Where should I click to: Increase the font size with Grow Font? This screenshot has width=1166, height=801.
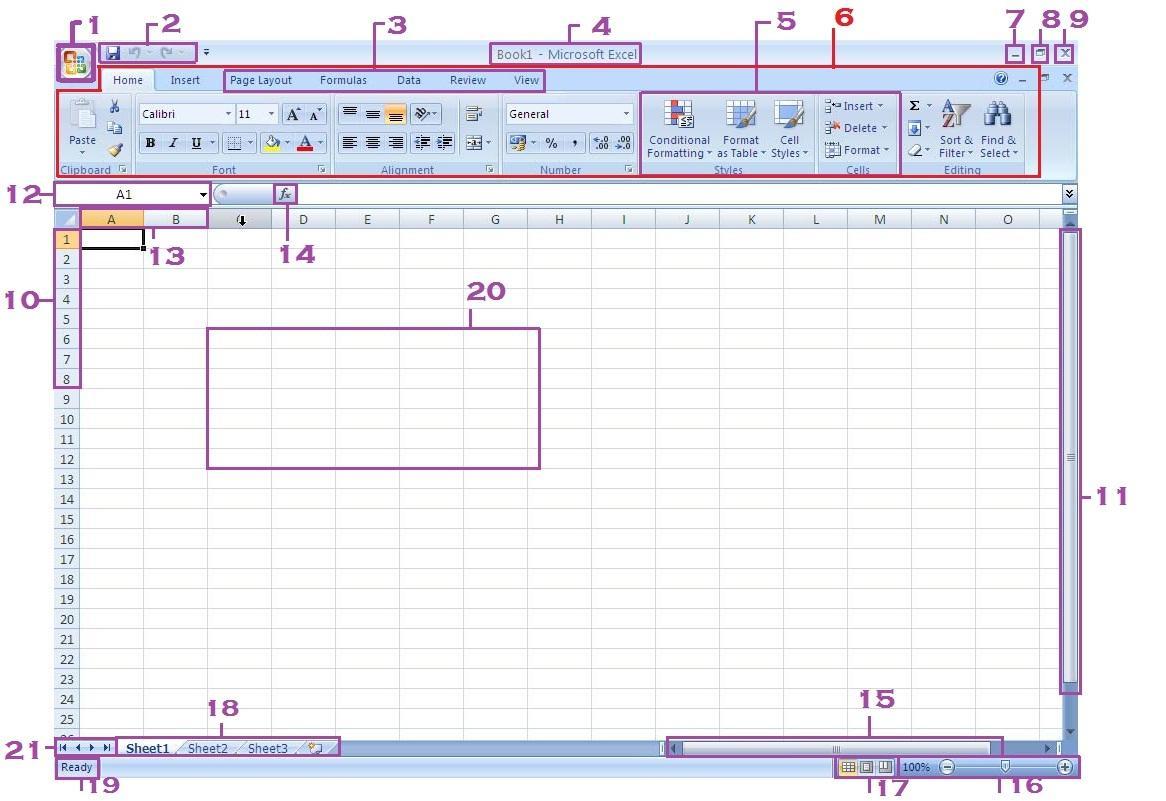click(293, 115)
